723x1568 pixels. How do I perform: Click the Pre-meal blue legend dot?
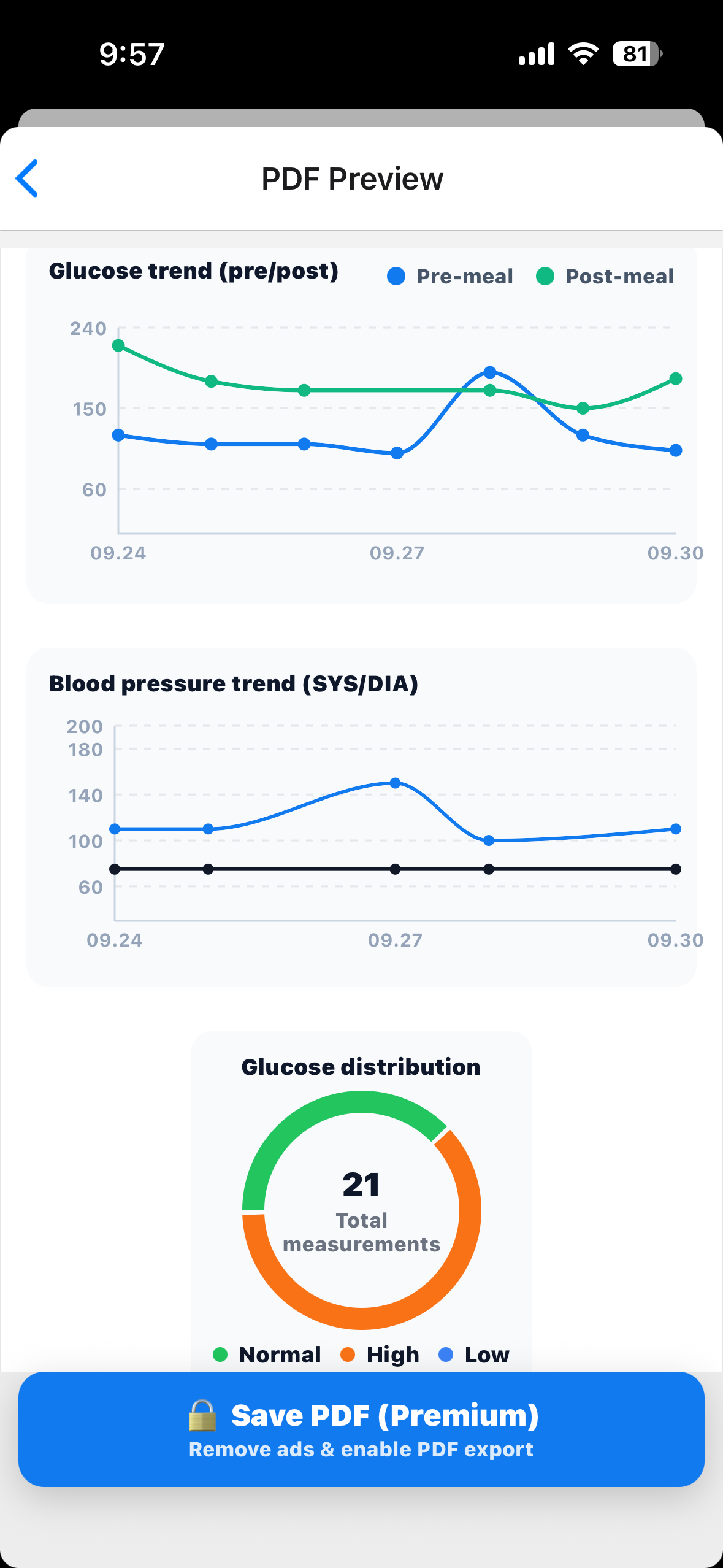click(396, 277)
